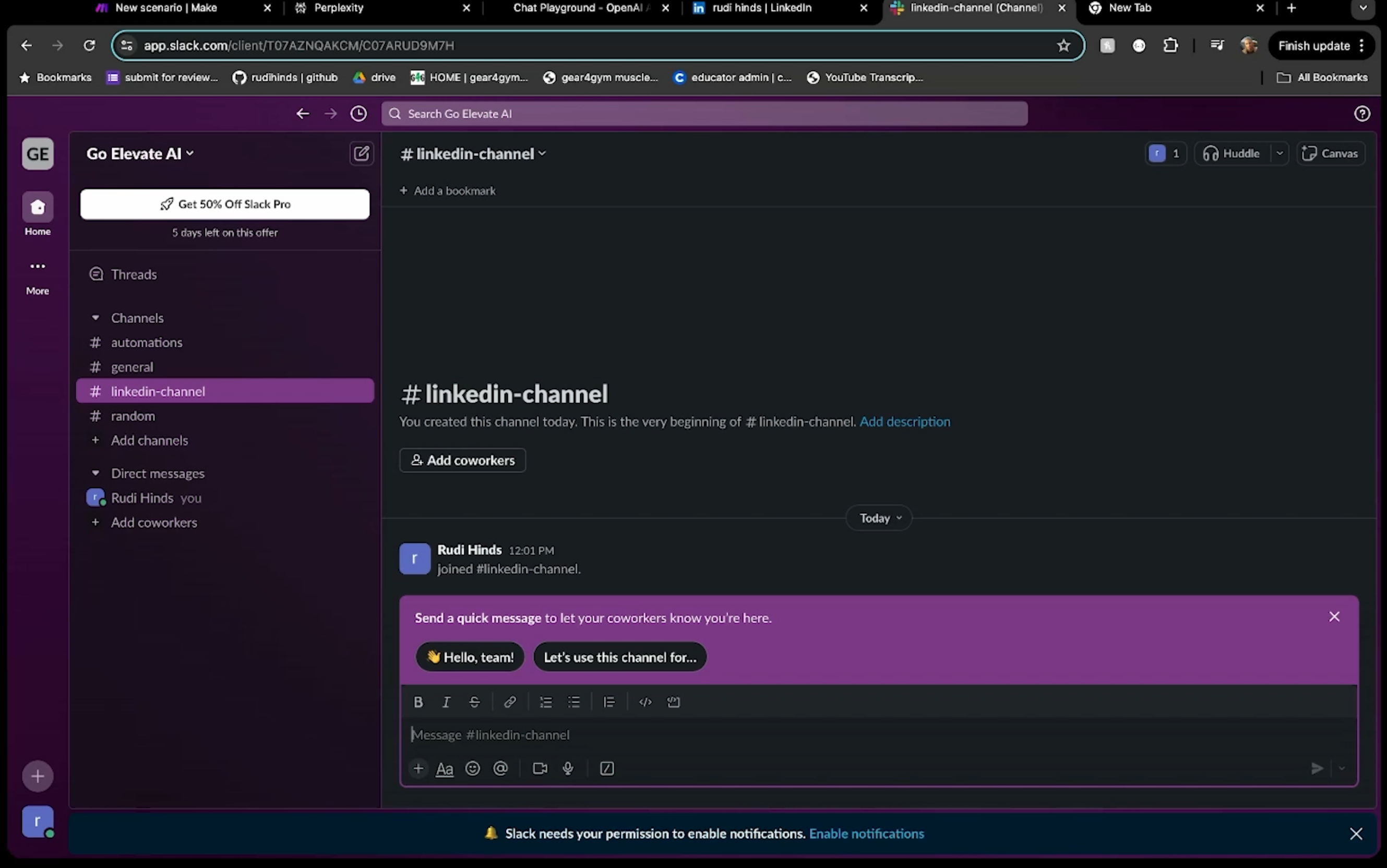Open the automations channel
Viewport: 1387px width, 868px height.
pos(147,342)
